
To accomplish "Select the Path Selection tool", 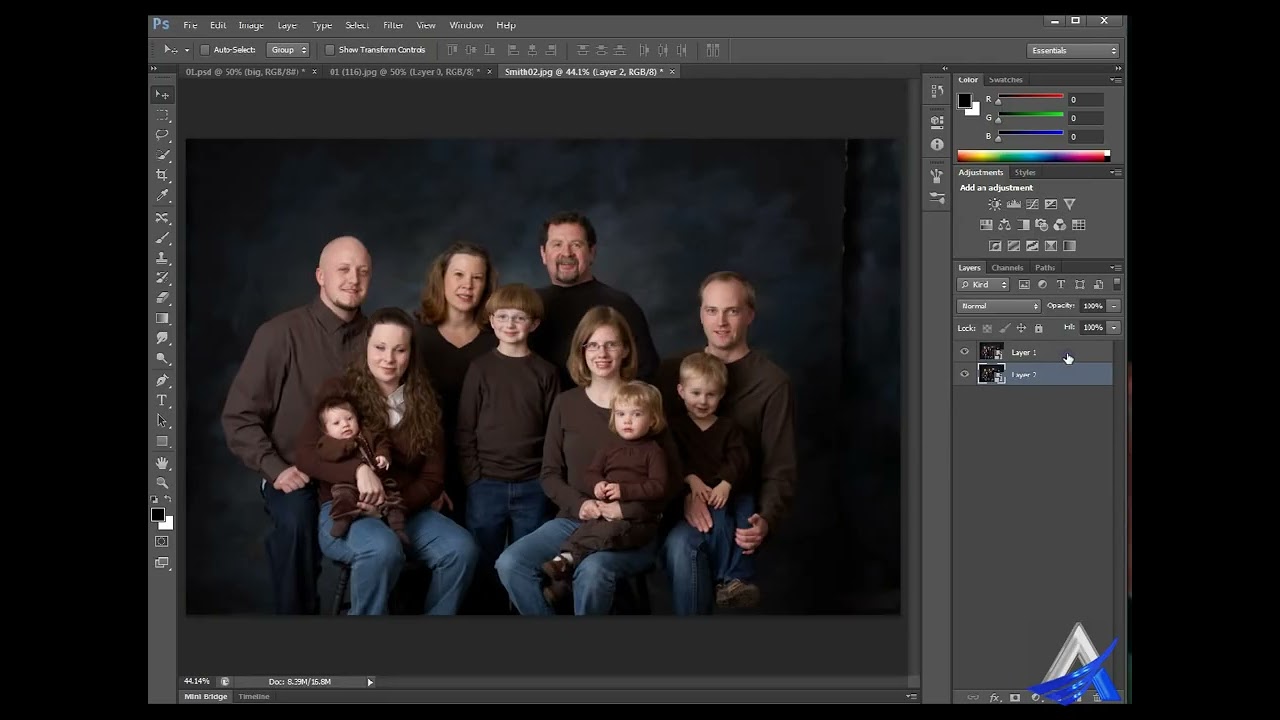I will tap(162, 421).
